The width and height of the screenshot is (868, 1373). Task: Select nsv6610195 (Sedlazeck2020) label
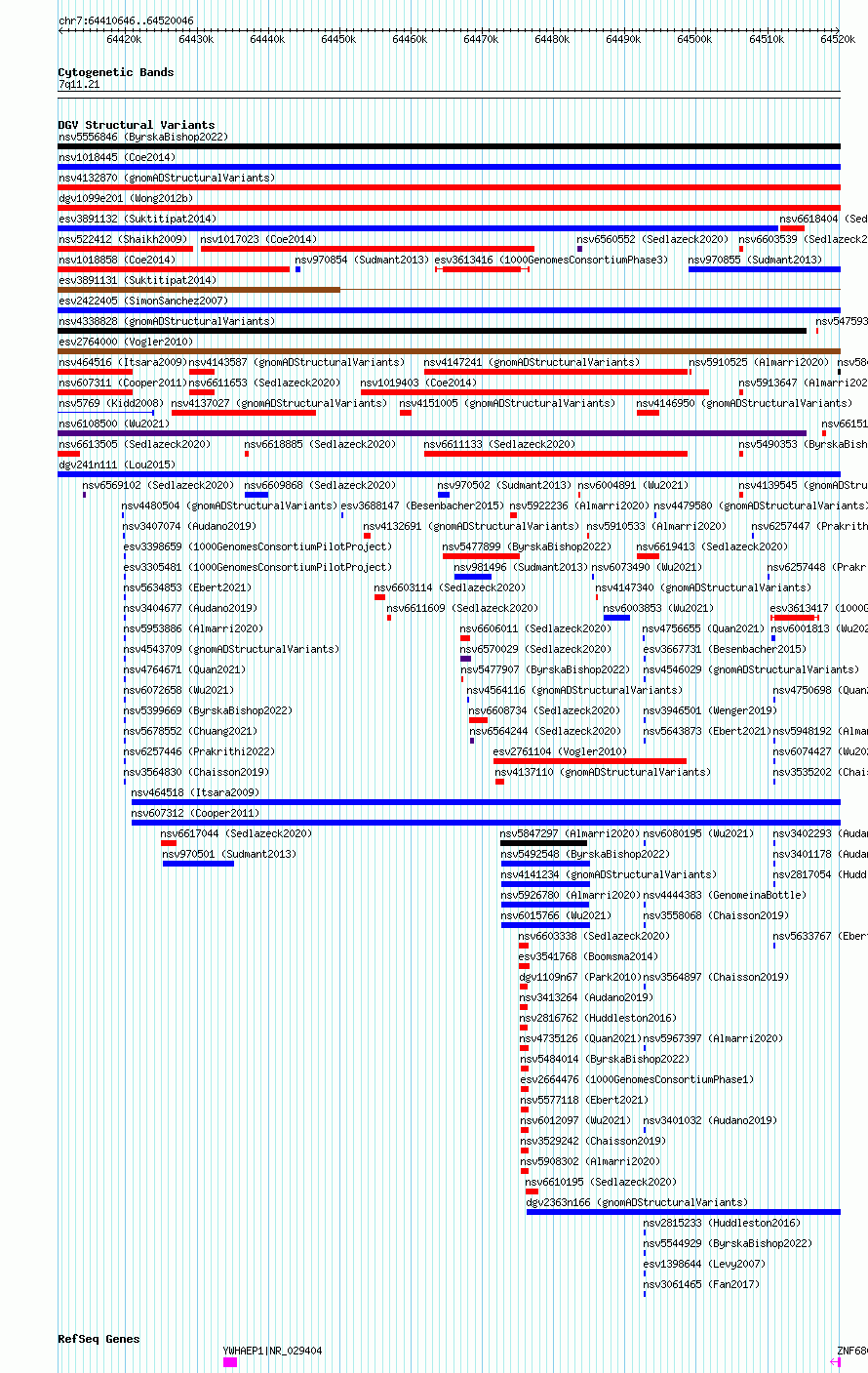tap(601, 1182)
